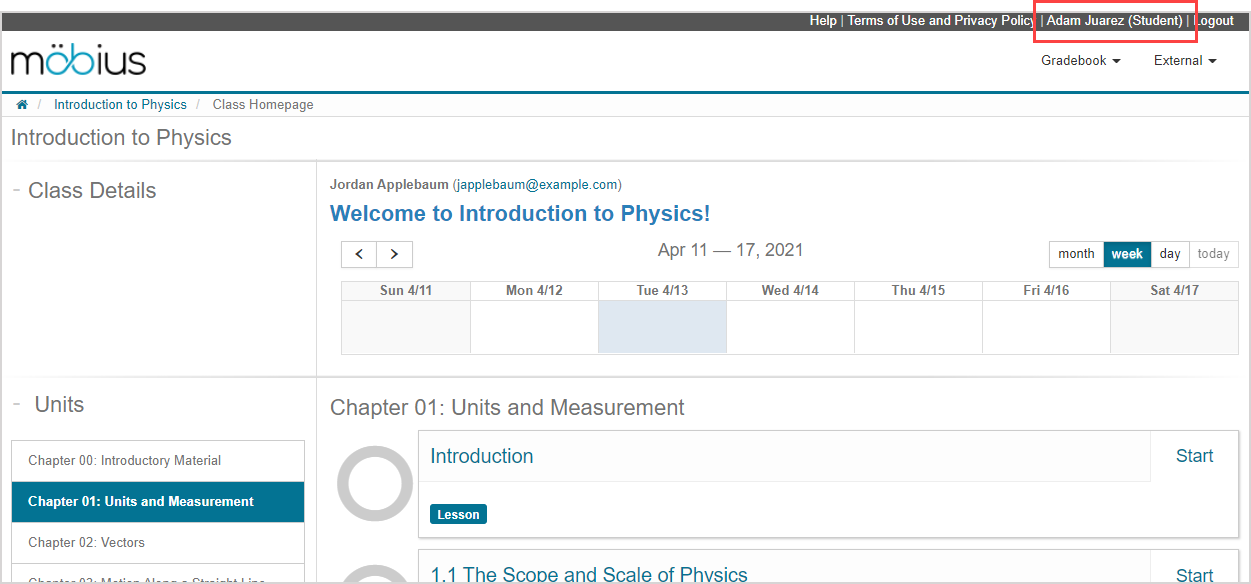
Task: Switch calendar to day view
Action: point(1170,254)
